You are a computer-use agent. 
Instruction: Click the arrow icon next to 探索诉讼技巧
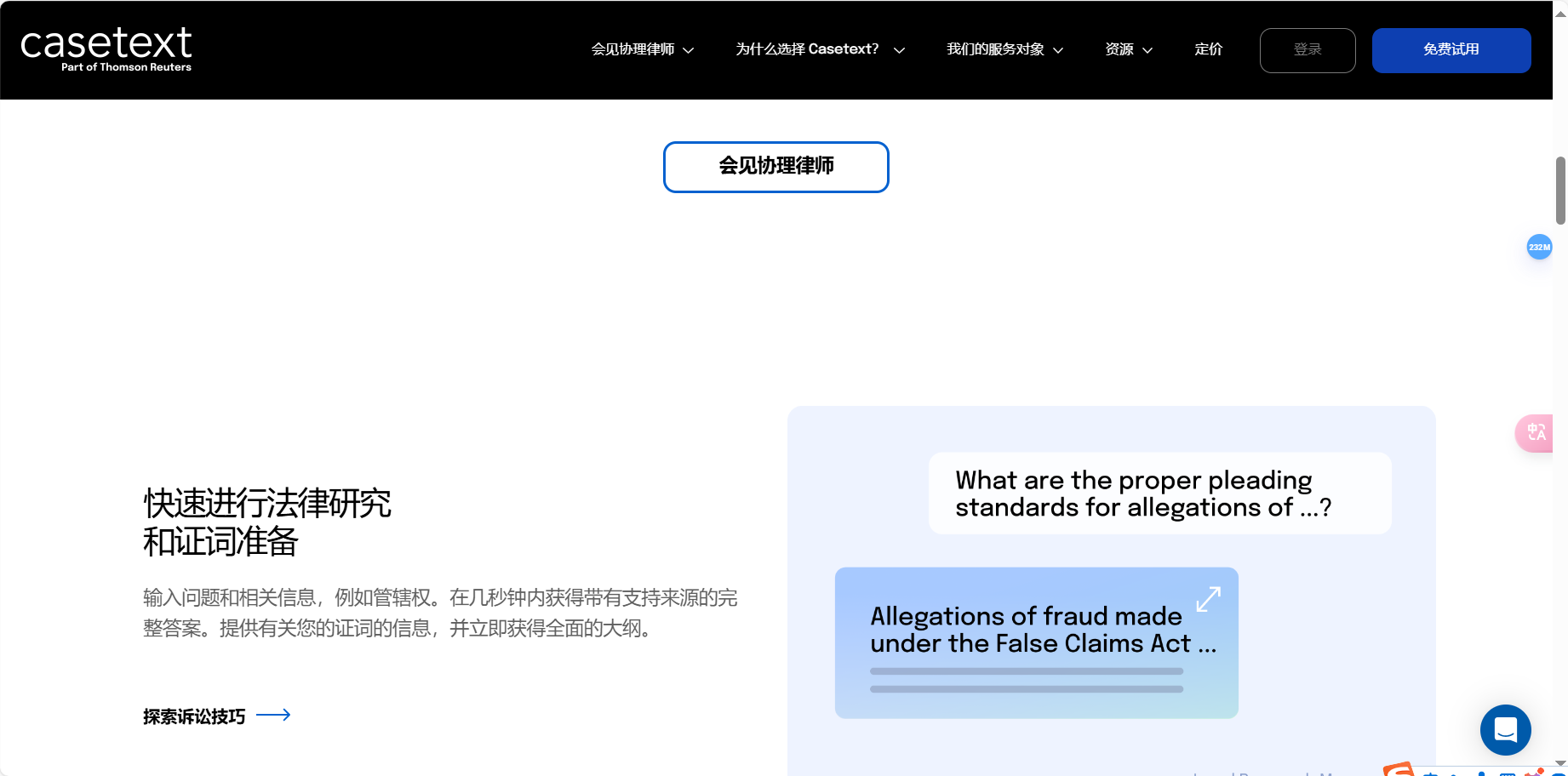coord(274,715)
